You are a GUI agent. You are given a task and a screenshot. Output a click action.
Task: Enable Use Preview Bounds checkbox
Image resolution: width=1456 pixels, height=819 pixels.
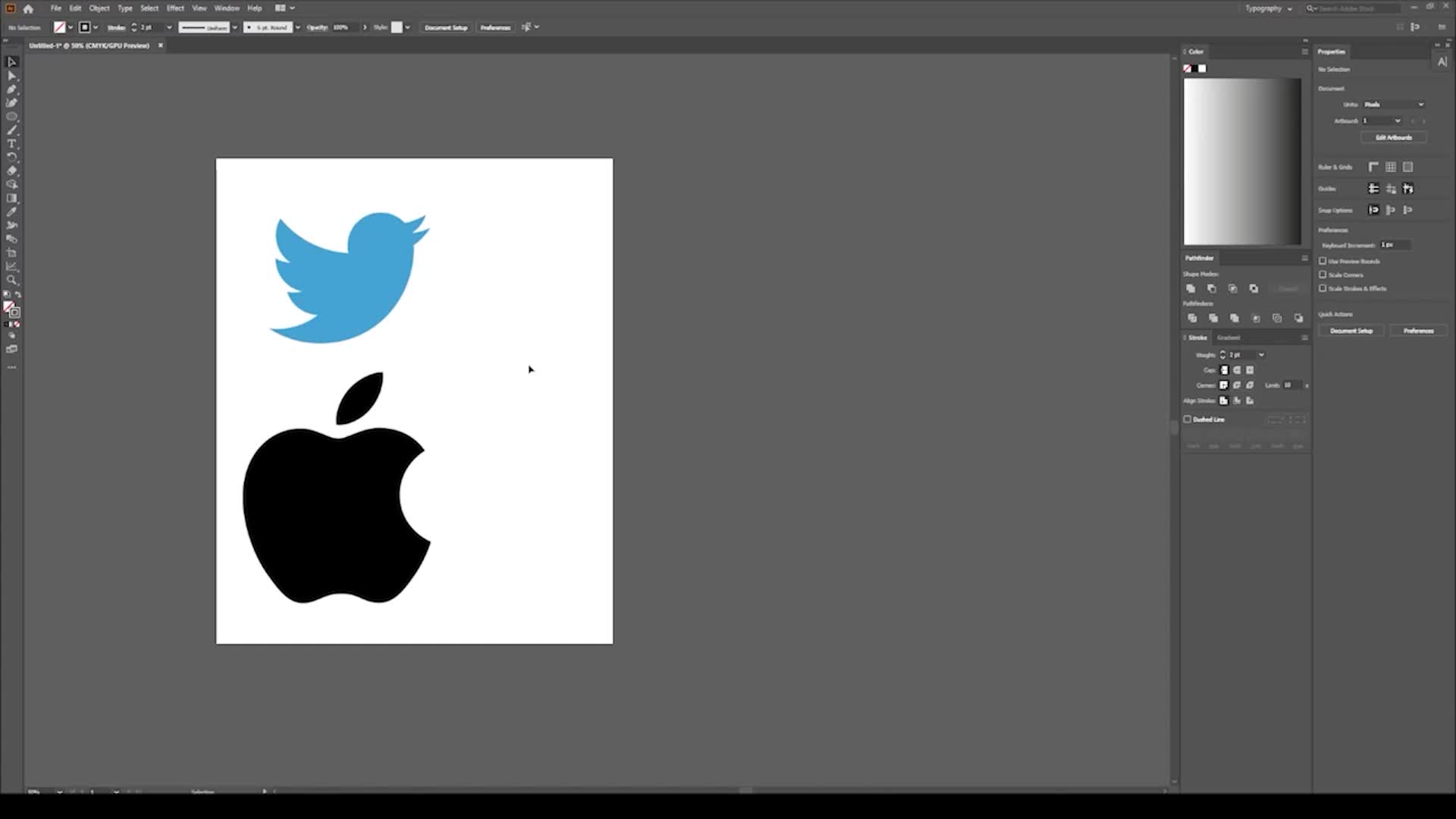click(x=1323, y=261)
